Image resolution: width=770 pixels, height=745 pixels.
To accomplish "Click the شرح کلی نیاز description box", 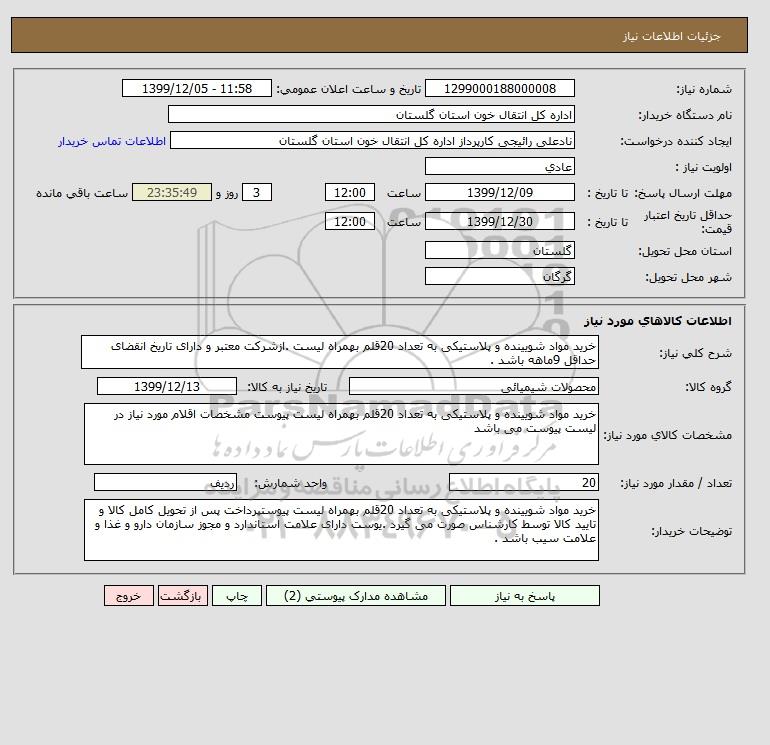I will [340, 353].
